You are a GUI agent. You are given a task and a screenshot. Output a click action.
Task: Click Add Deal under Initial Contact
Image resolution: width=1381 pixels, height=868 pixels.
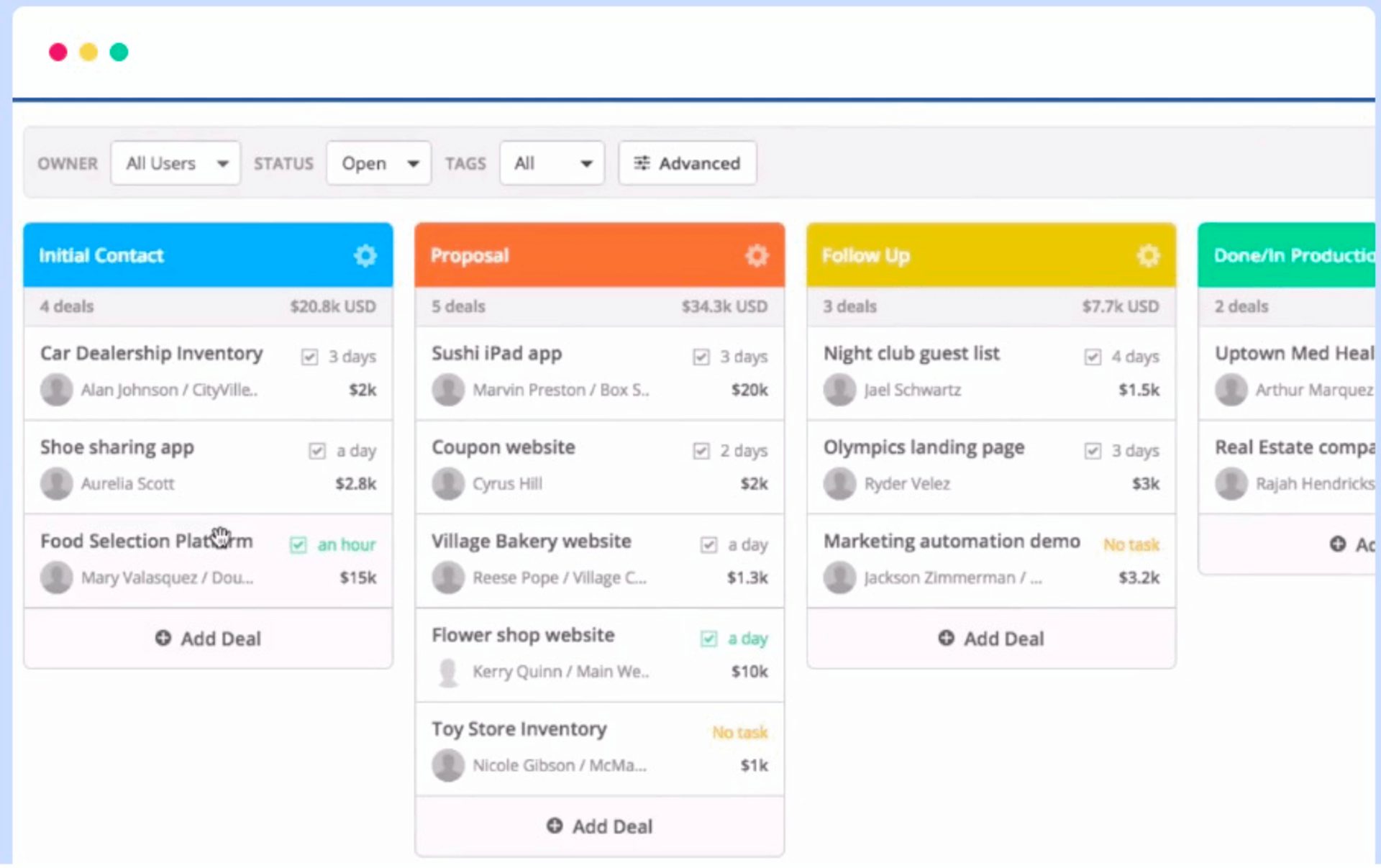(208, 639)
